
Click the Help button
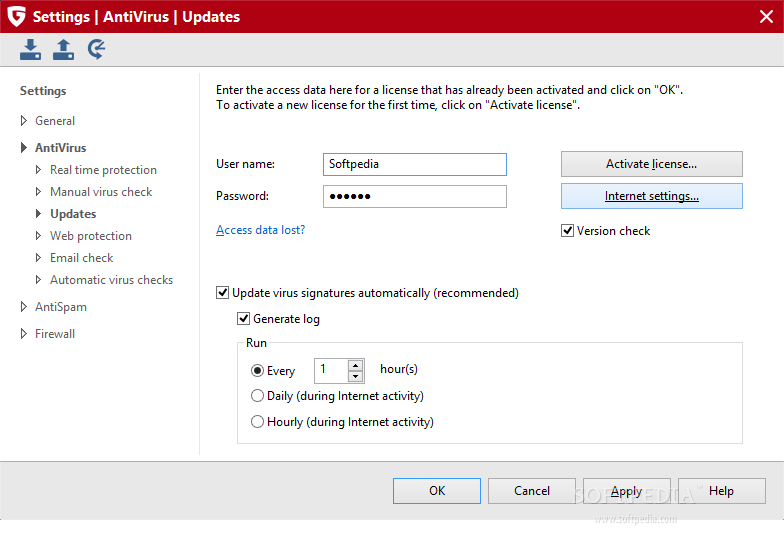722,491
